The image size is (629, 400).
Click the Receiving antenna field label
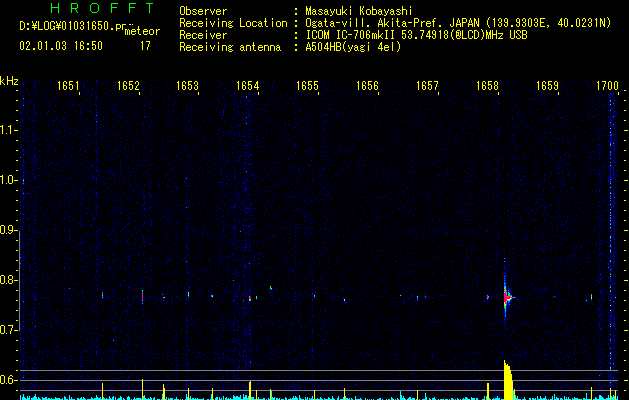point(230,47)
